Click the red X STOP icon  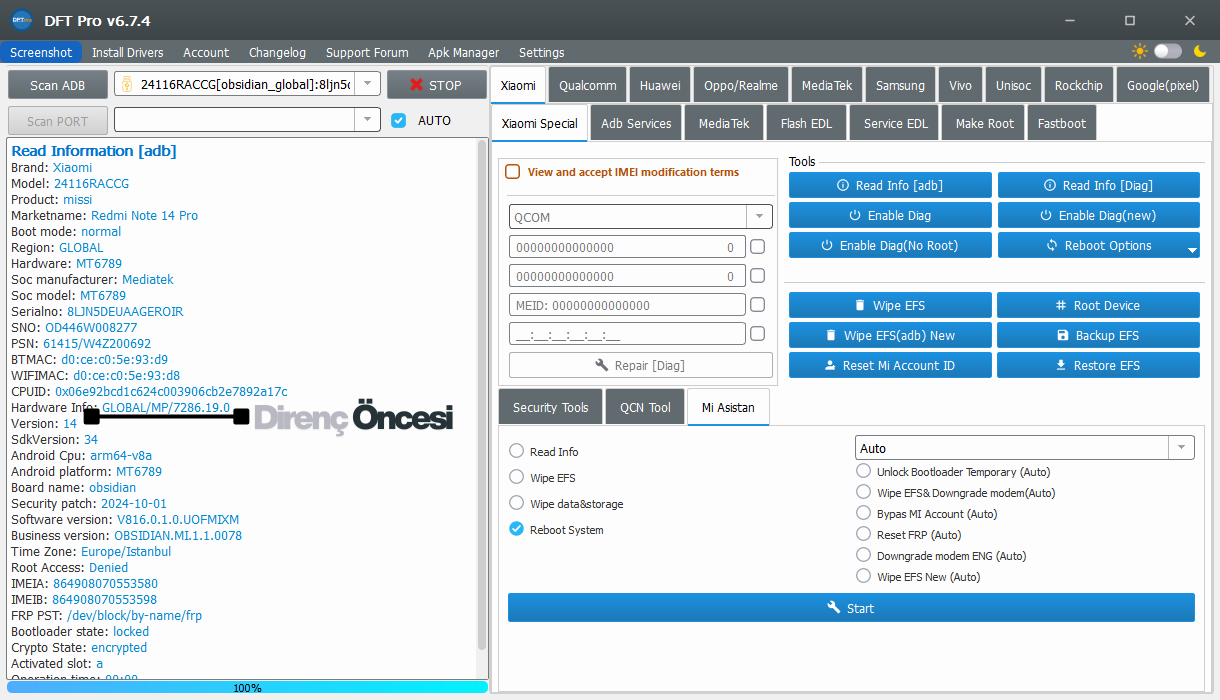[417, 85]
